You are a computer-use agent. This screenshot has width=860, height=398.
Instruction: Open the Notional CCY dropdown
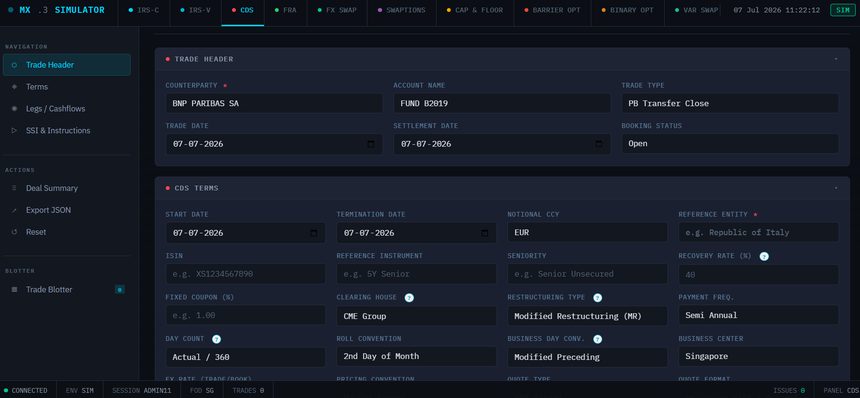[x=587, y=232]
